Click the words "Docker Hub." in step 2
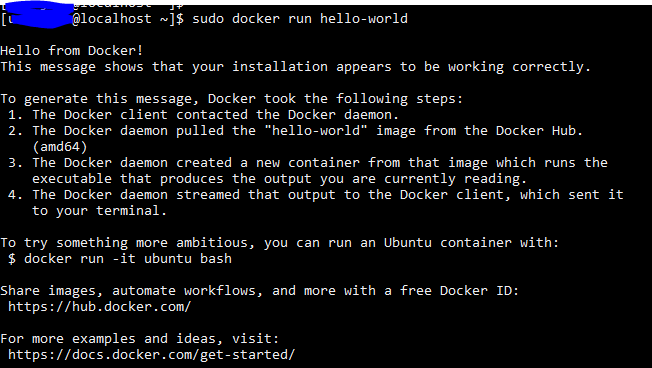The height and width of the screenshot is (368, 652). click(539, 131)
